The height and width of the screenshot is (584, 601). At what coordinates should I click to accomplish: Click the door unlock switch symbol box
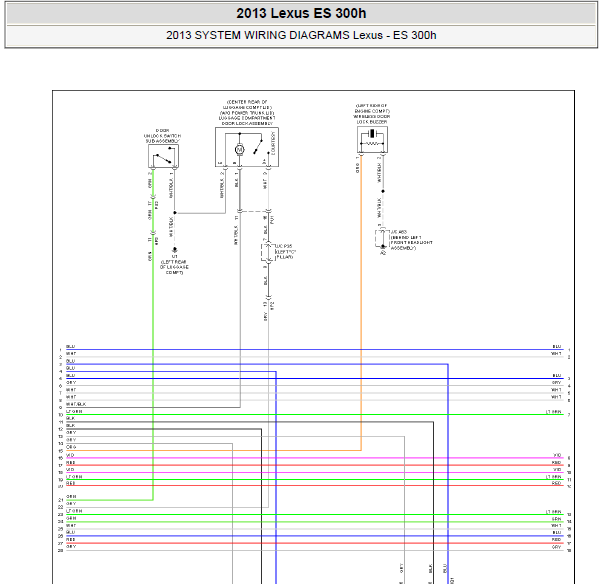coord(163,156)
